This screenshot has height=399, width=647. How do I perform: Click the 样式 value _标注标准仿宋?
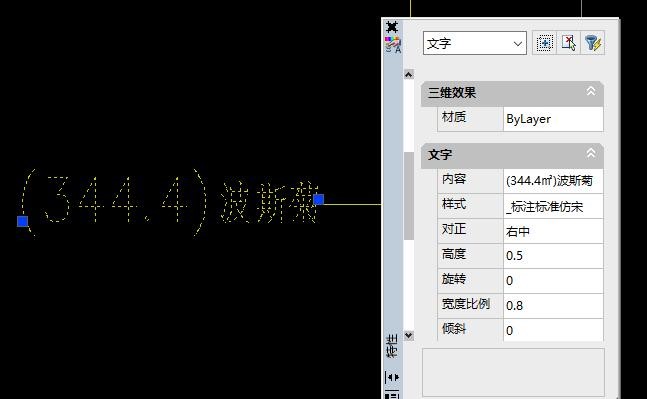click(553, 206)
